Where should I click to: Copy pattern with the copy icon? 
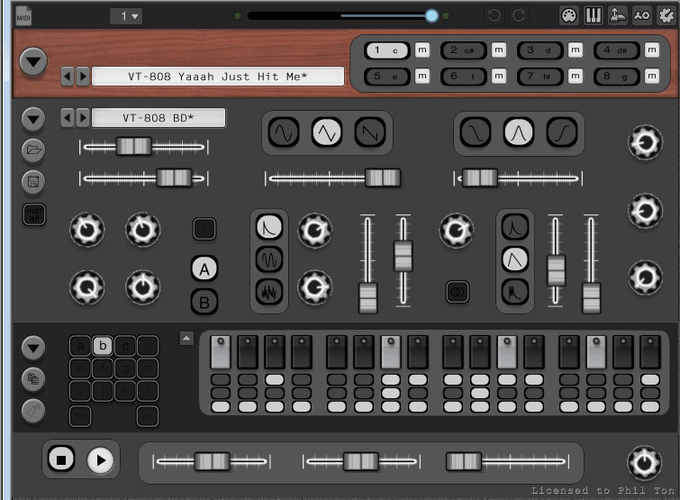[x=33, y=379]
